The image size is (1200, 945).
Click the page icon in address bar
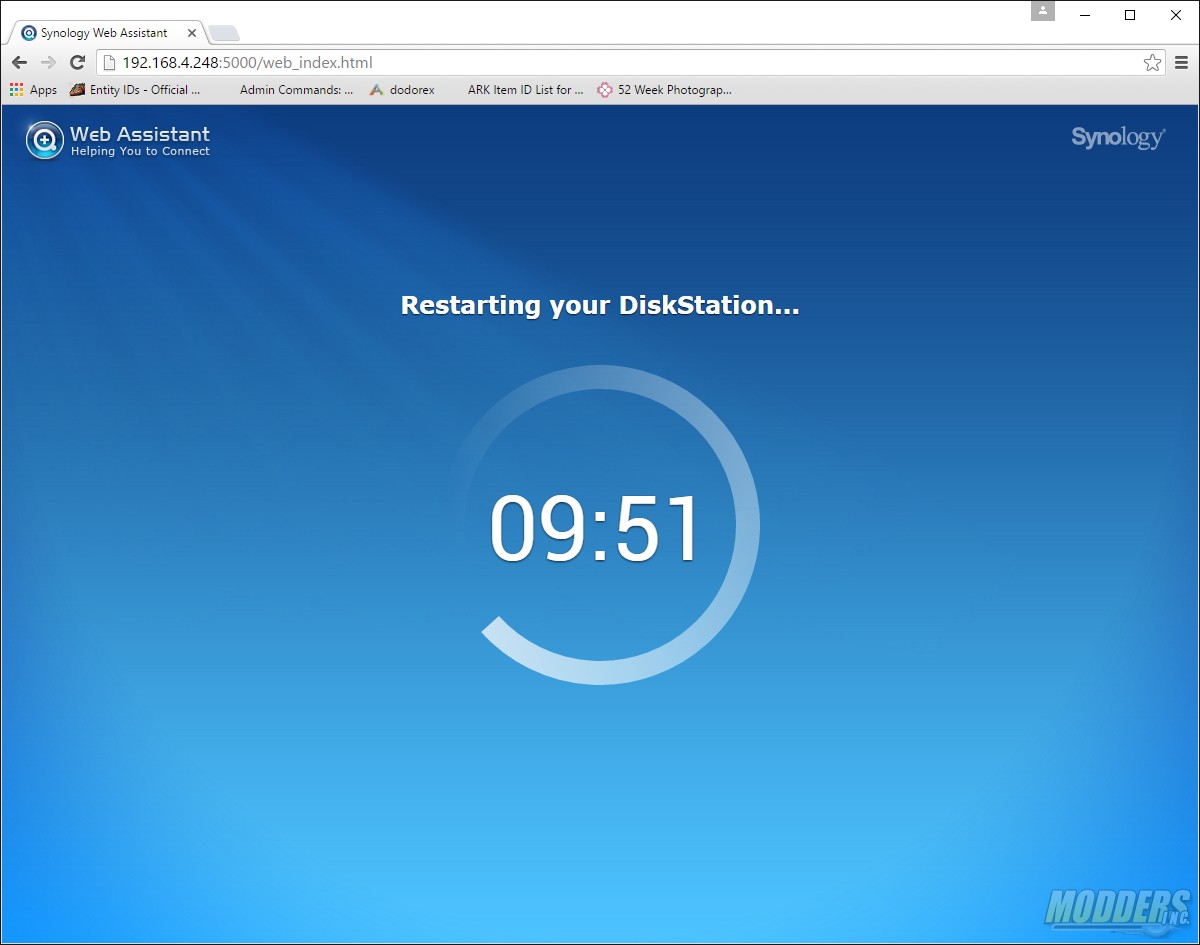pyautogui.click(x=110, y=62)
